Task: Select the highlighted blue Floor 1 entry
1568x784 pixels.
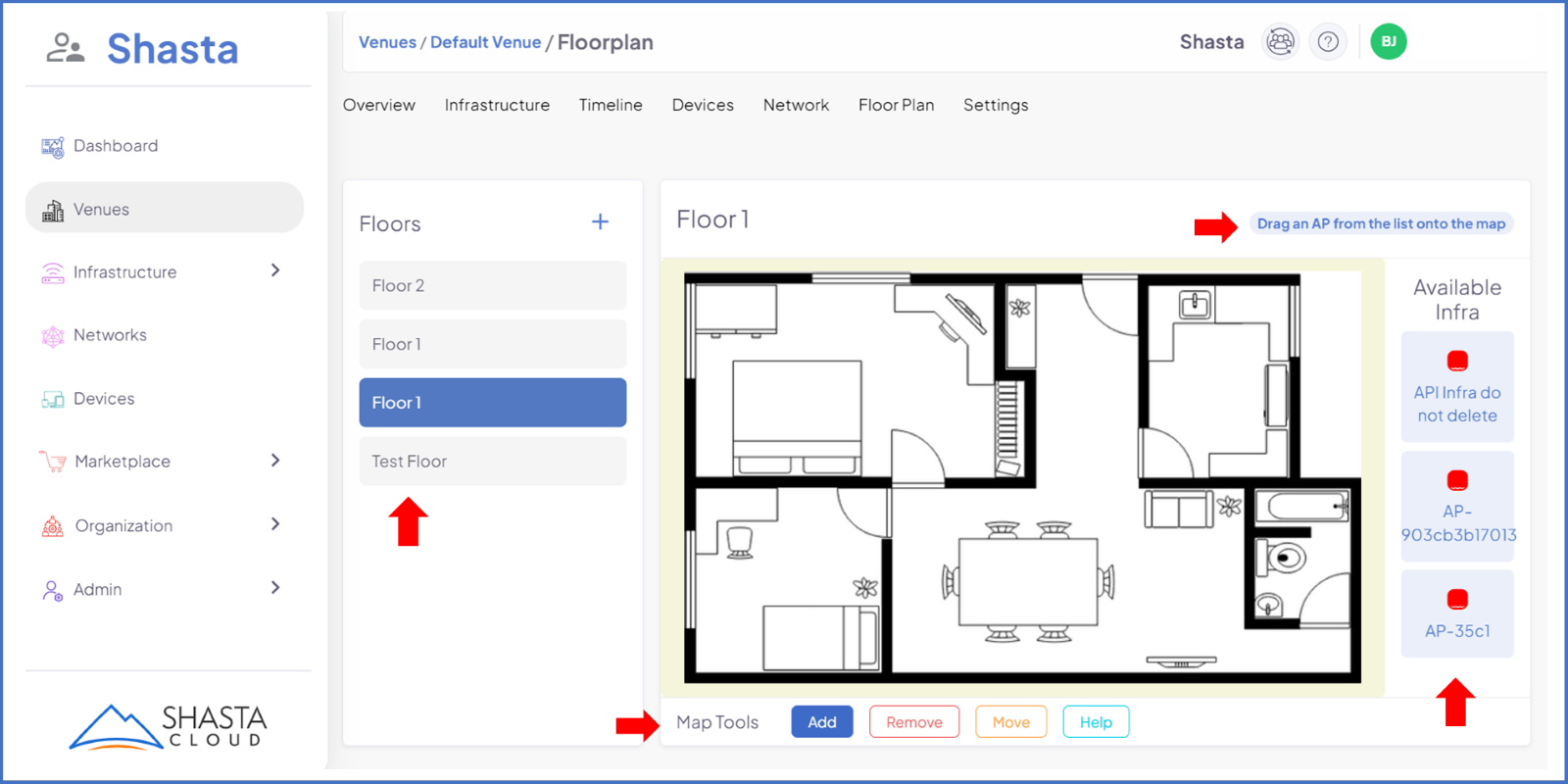Action: (x=493, y=403)
